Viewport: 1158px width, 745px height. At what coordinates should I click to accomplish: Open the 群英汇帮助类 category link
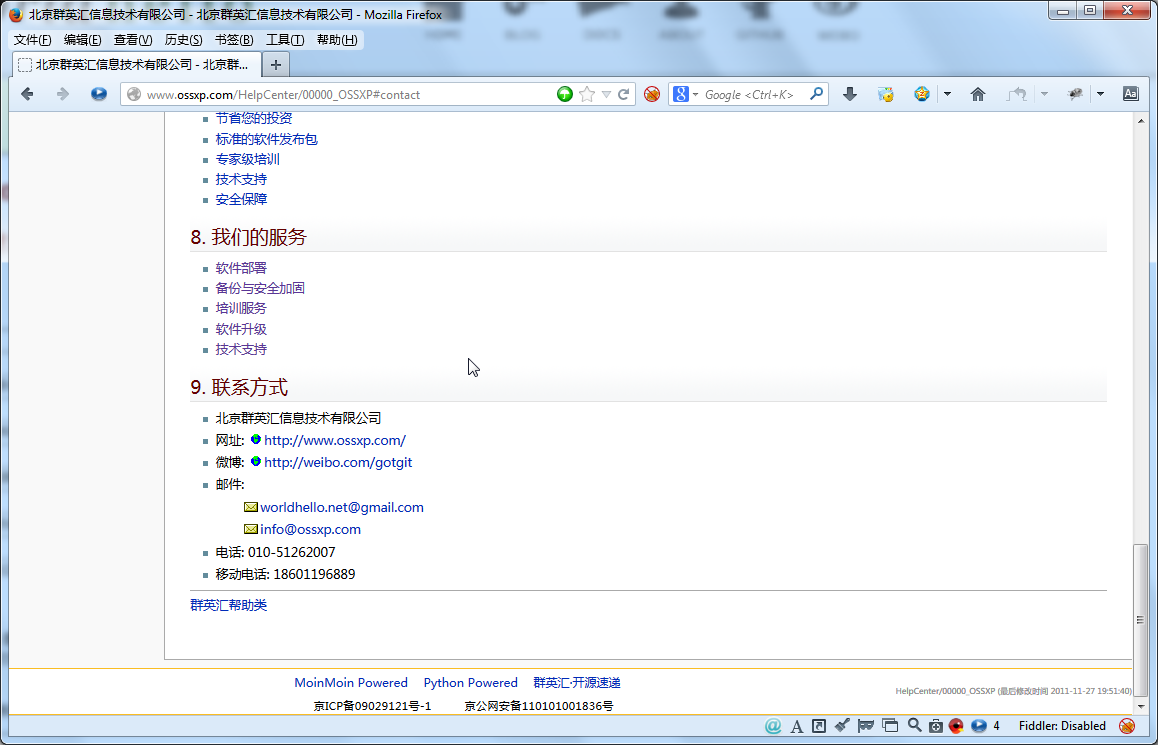228,605
